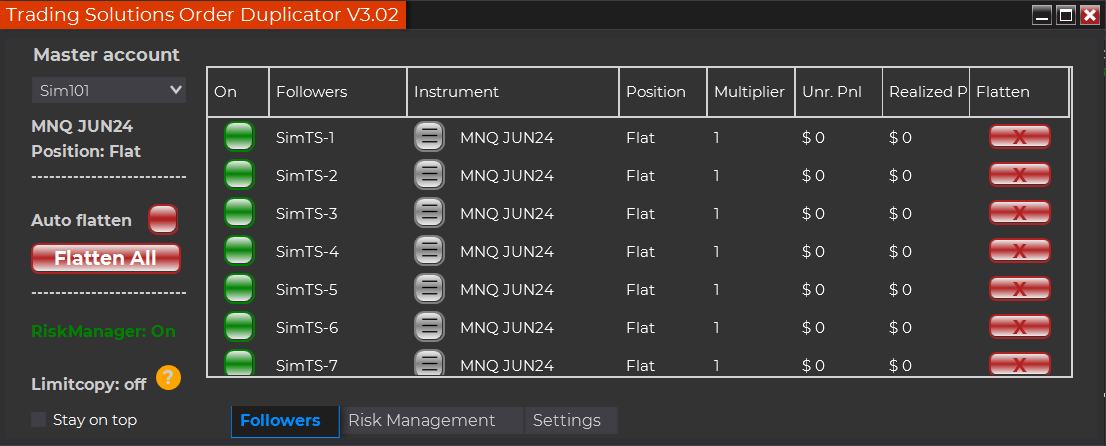The width and height of the screenshot is (1106, 446).
Task: Open the Settings tab
Action: point(567,421)
